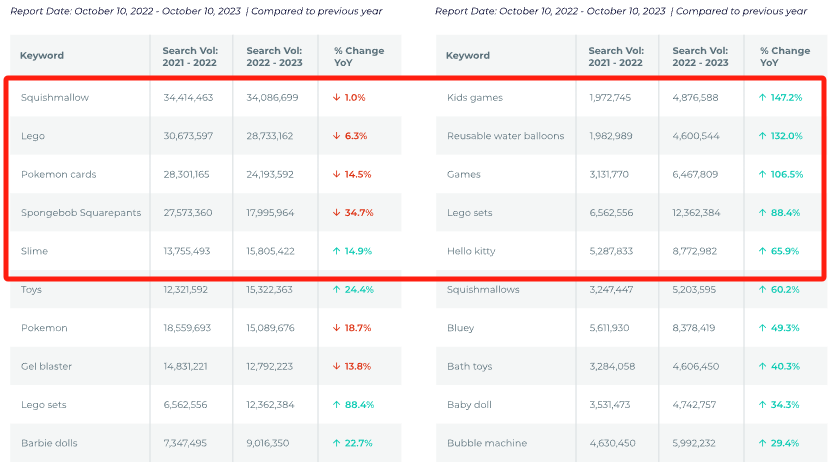Click the value 27,573,360
This screenshot has width=828, height=474.
[x=188, y=213]
